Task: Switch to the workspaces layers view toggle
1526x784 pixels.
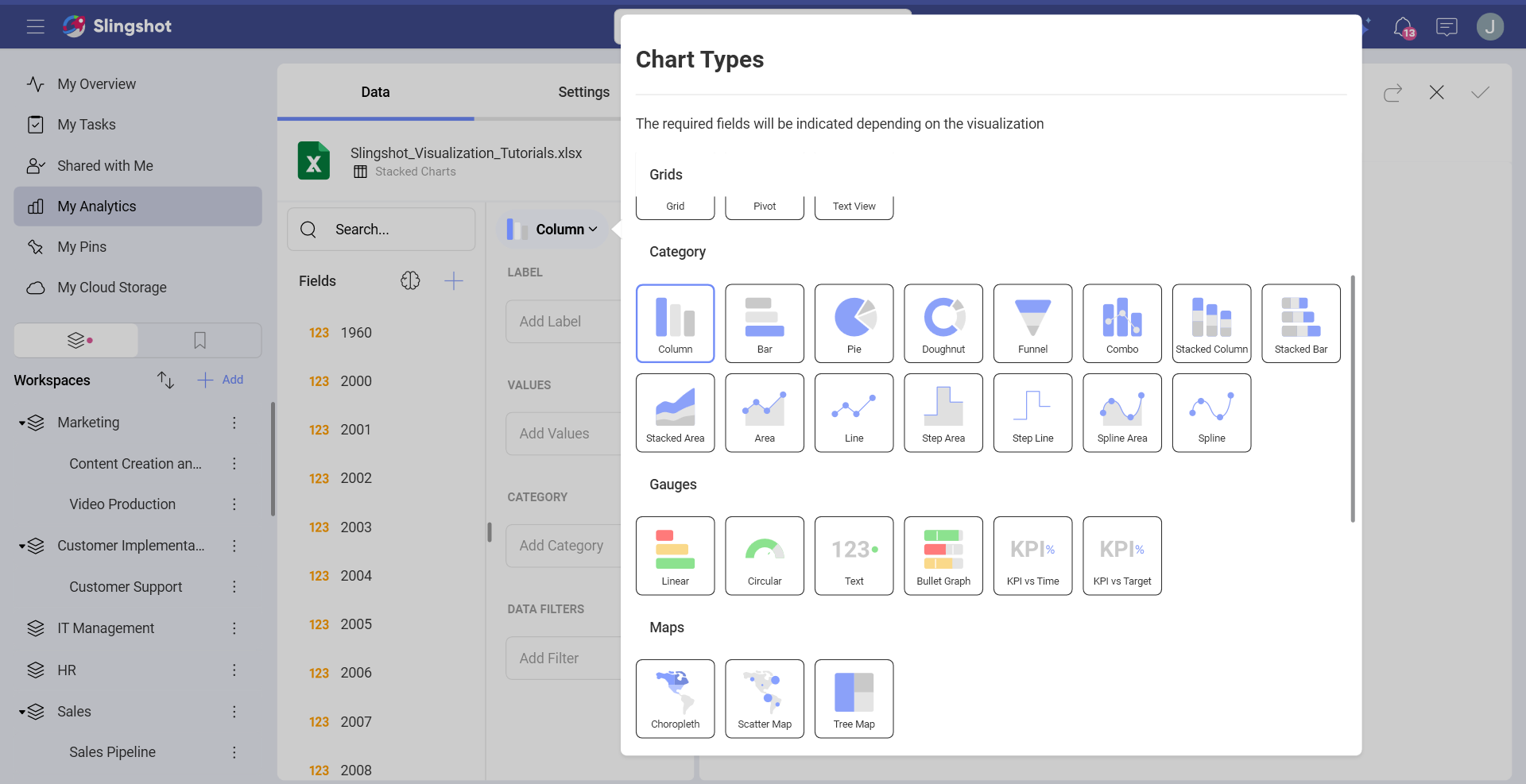Action: click(76, 341)
